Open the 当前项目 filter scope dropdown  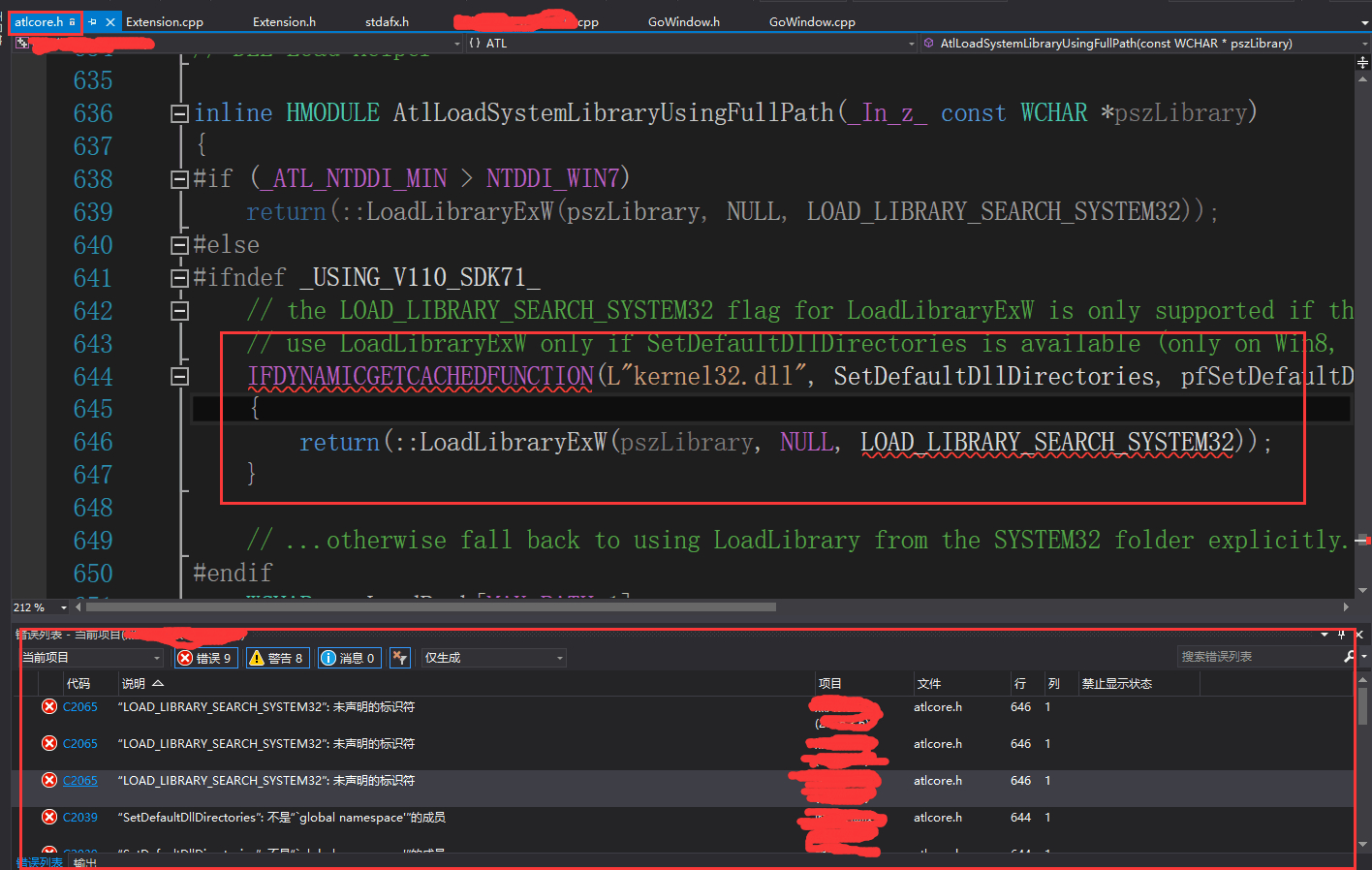tap(91, 658)
